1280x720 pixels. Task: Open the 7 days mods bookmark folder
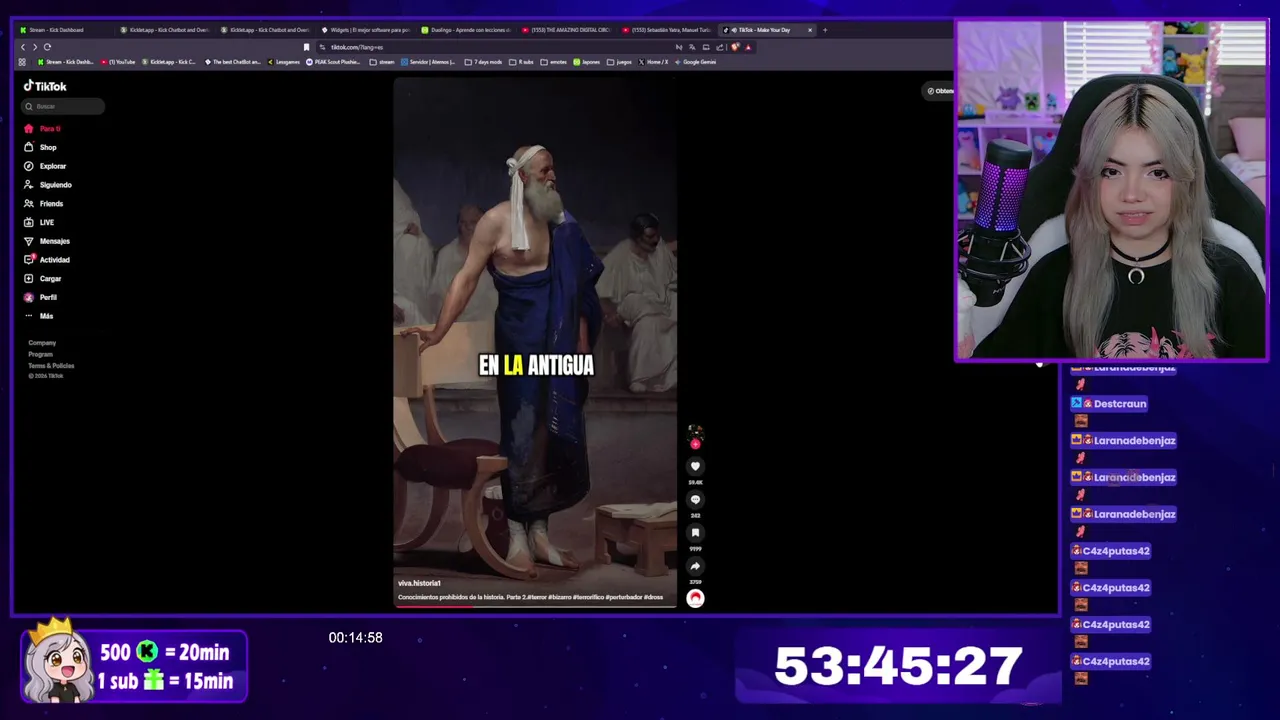point(485,62)
